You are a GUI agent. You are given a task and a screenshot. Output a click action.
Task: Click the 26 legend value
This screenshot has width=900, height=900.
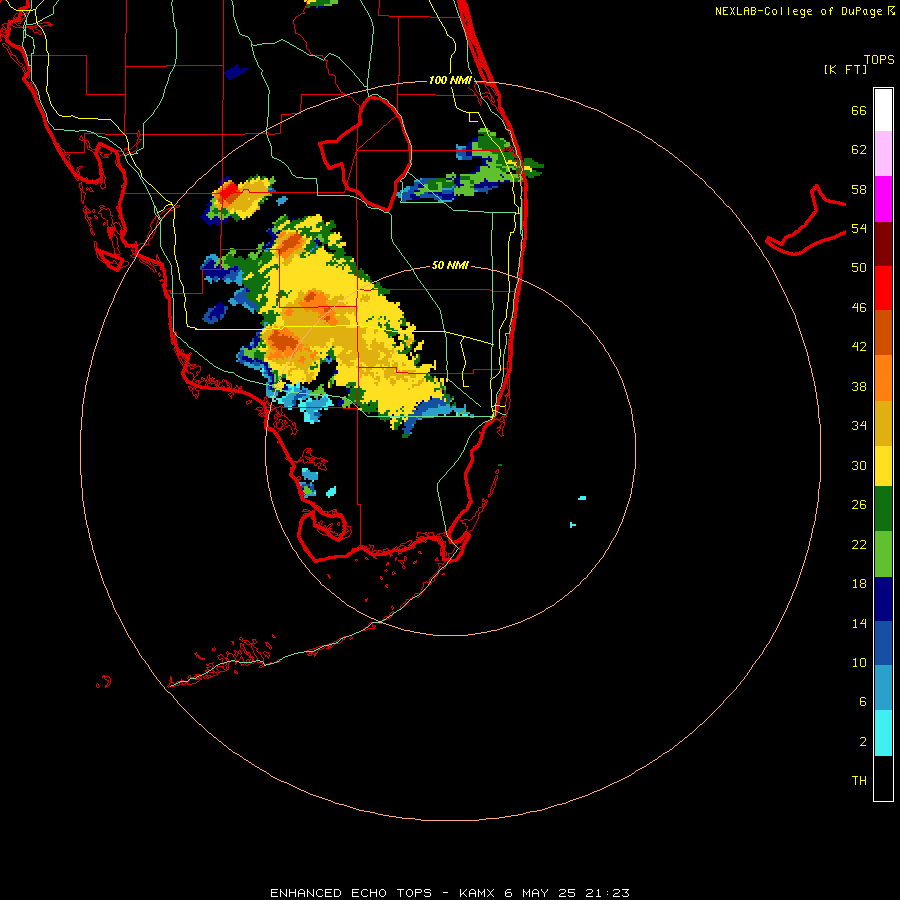pos(859,505)
